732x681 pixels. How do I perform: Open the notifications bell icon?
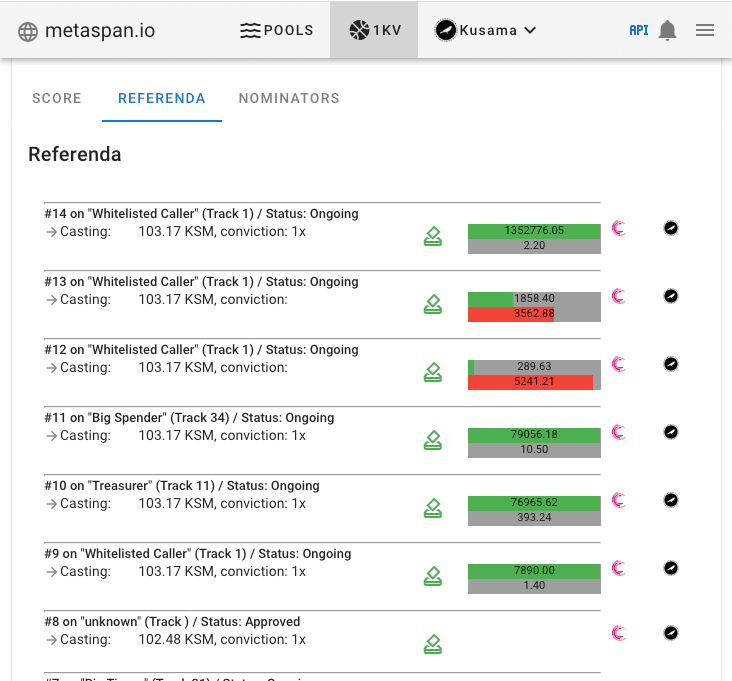coord(668,30)
